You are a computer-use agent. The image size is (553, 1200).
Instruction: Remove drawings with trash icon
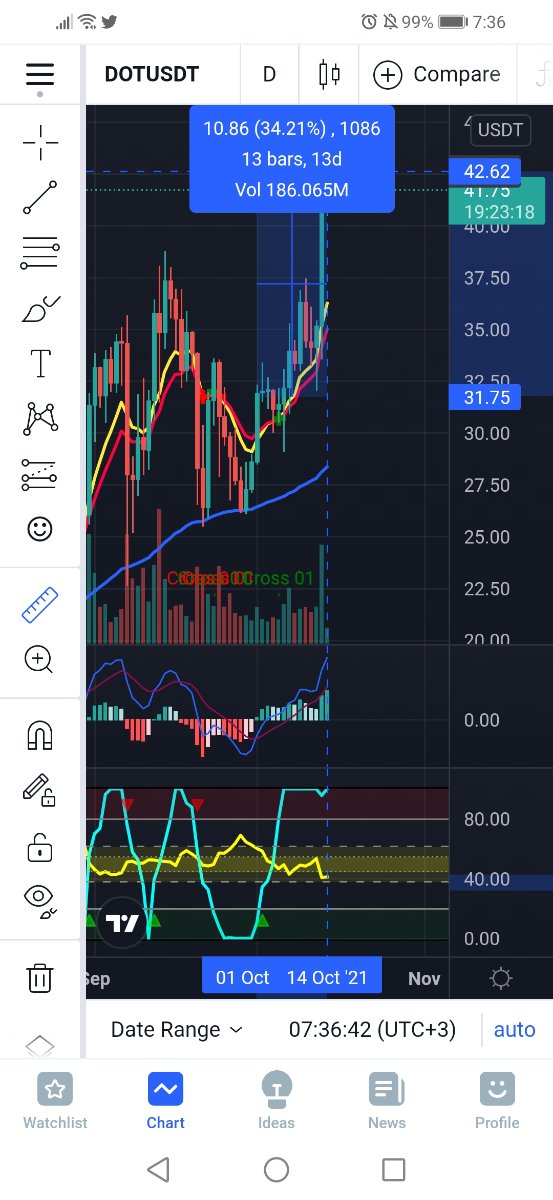40,976
